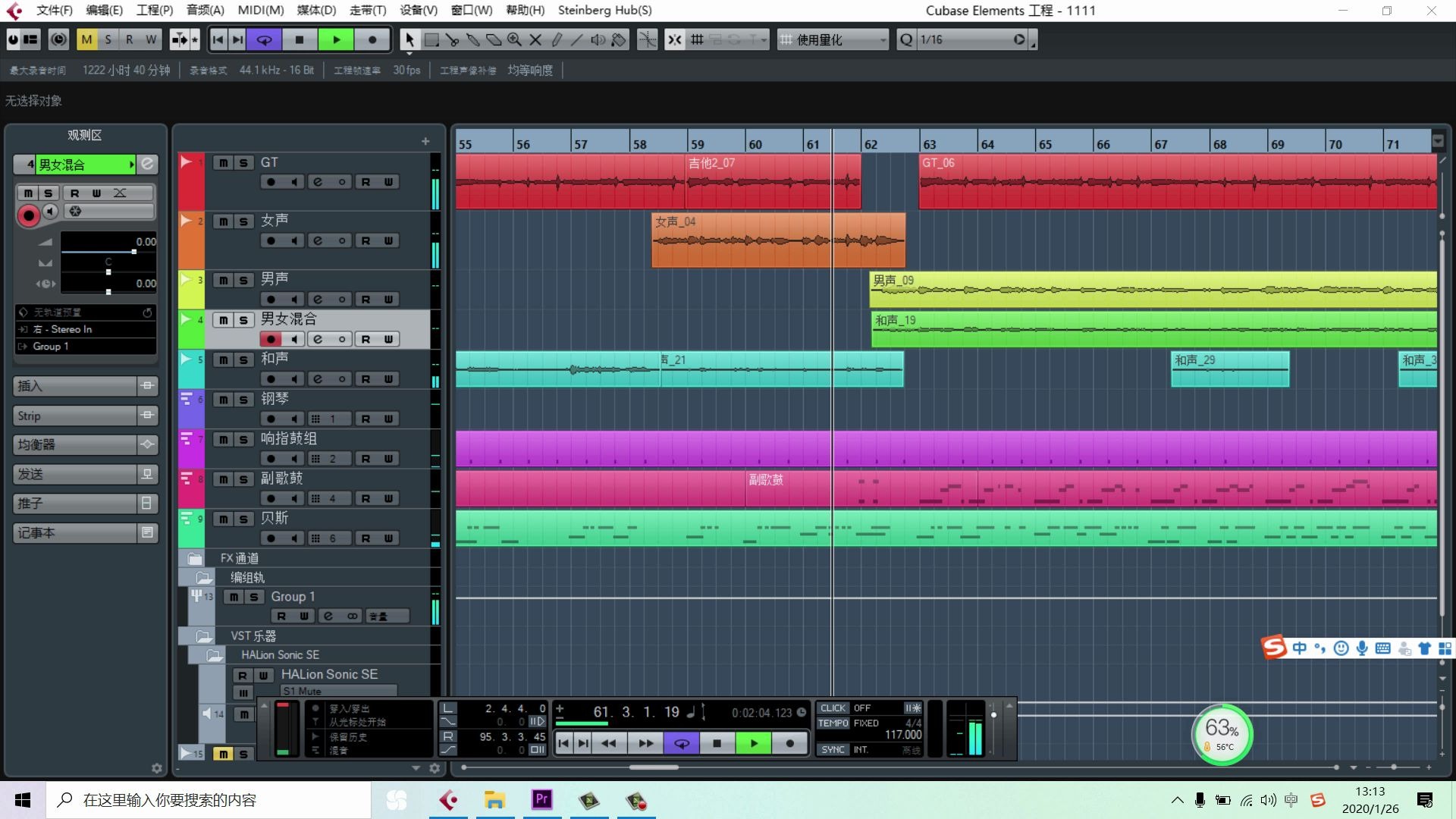Mute the GT track

(223, 162)
